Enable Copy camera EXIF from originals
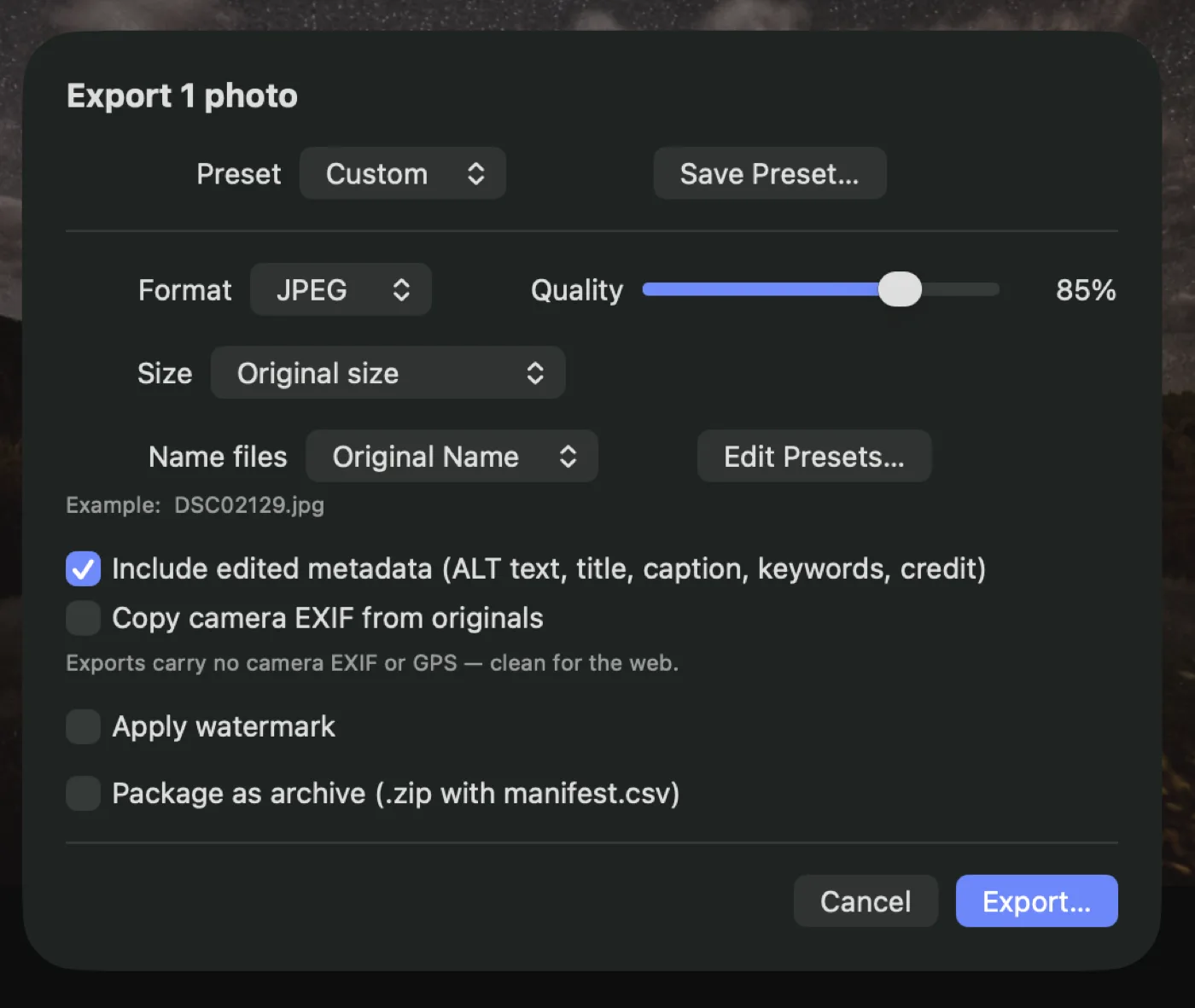Screen dimensions: 1195x1008 pos(83,618)
